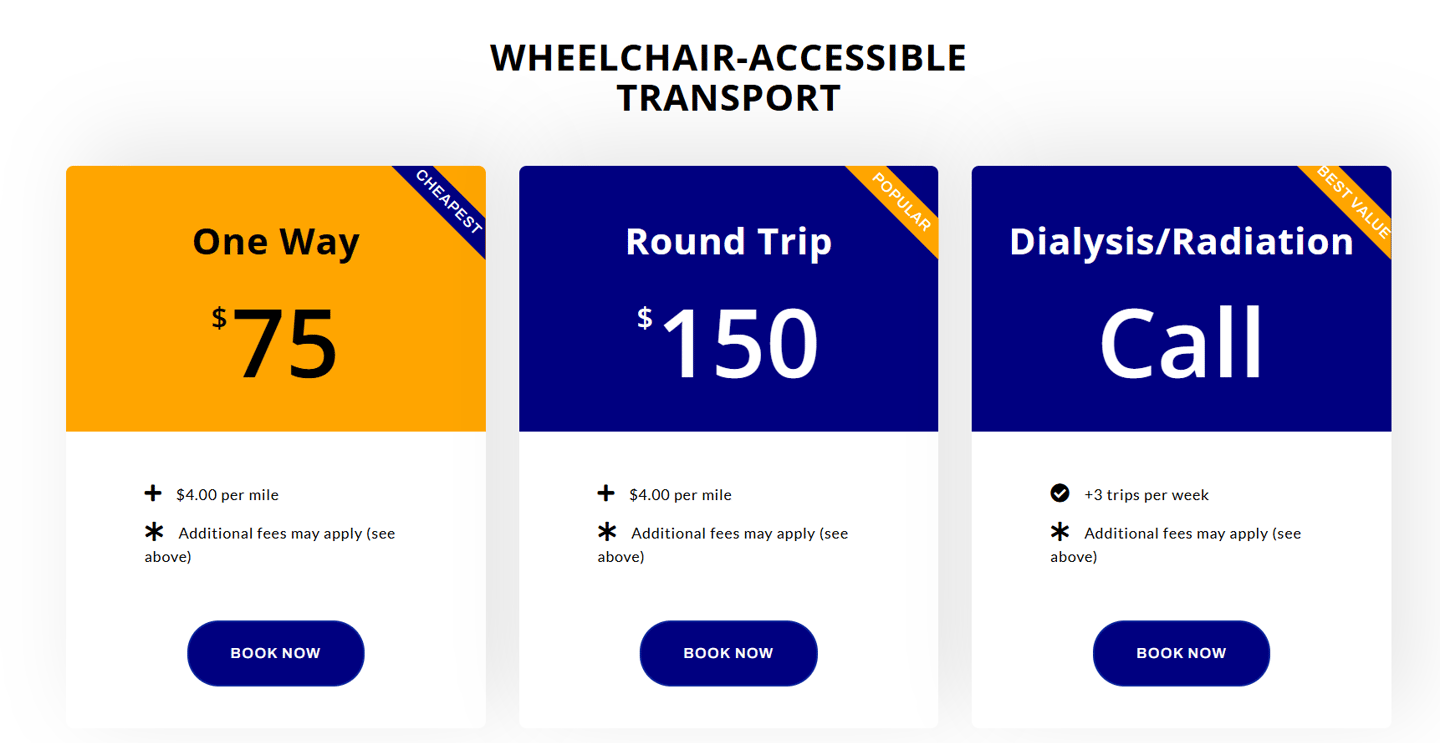
Task: Select the Round Trip plan title
Action: [x=728, y=242]
